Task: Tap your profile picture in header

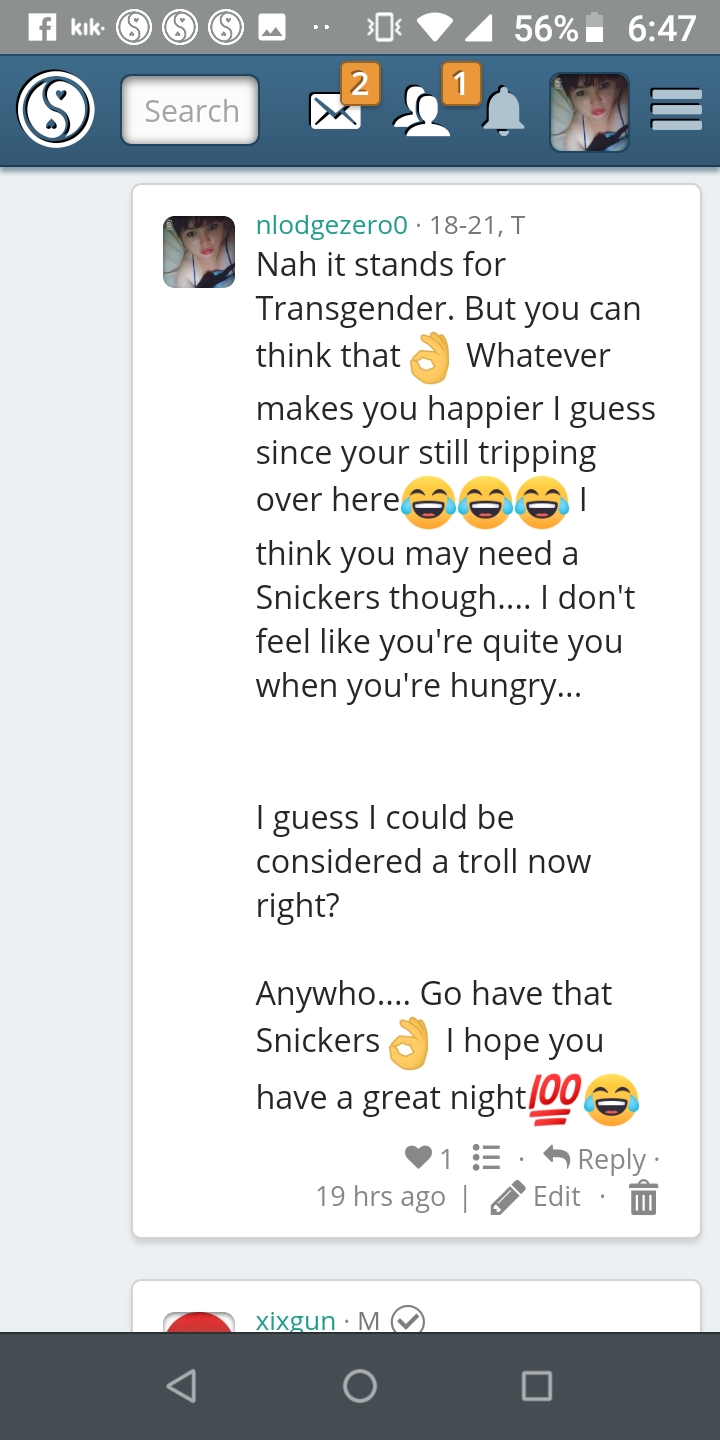Action: 589,112
